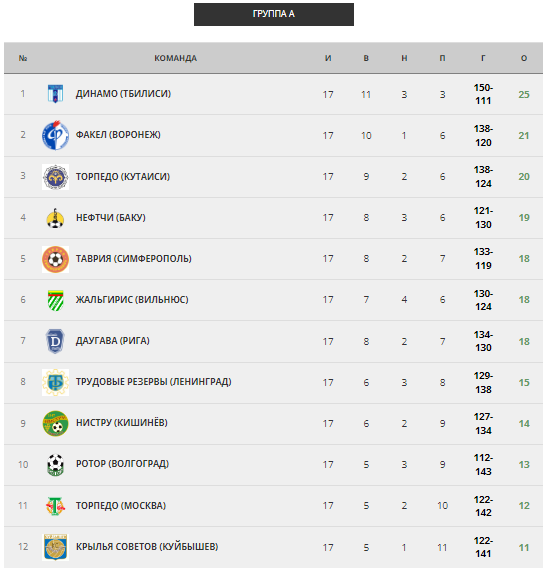Viewport: 550px width, 574px height.
Task: Click the Трудовые Резервы gear logo
Action: click(x=55, y=382)
